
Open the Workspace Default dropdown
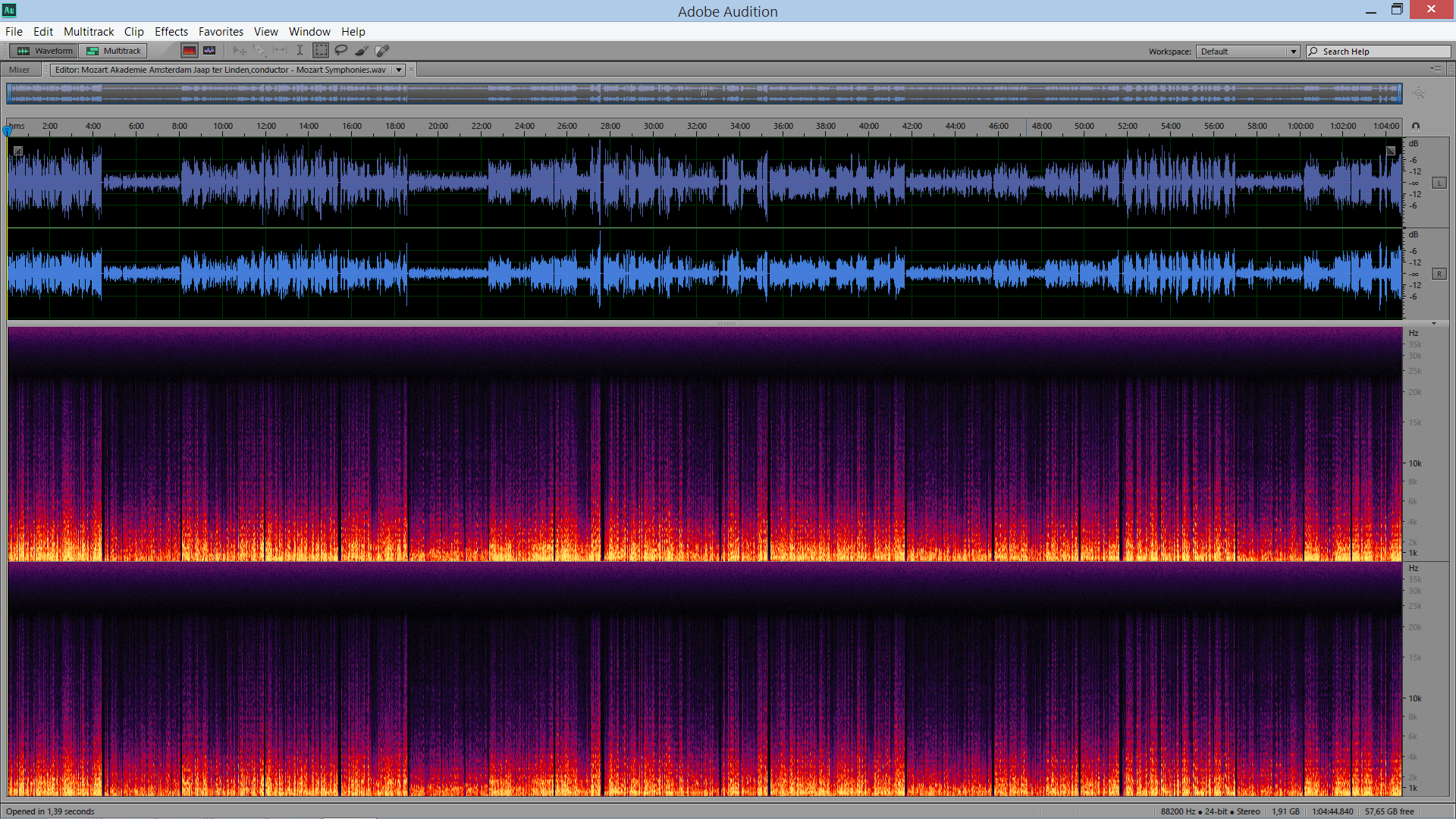tap(1247, 52)
